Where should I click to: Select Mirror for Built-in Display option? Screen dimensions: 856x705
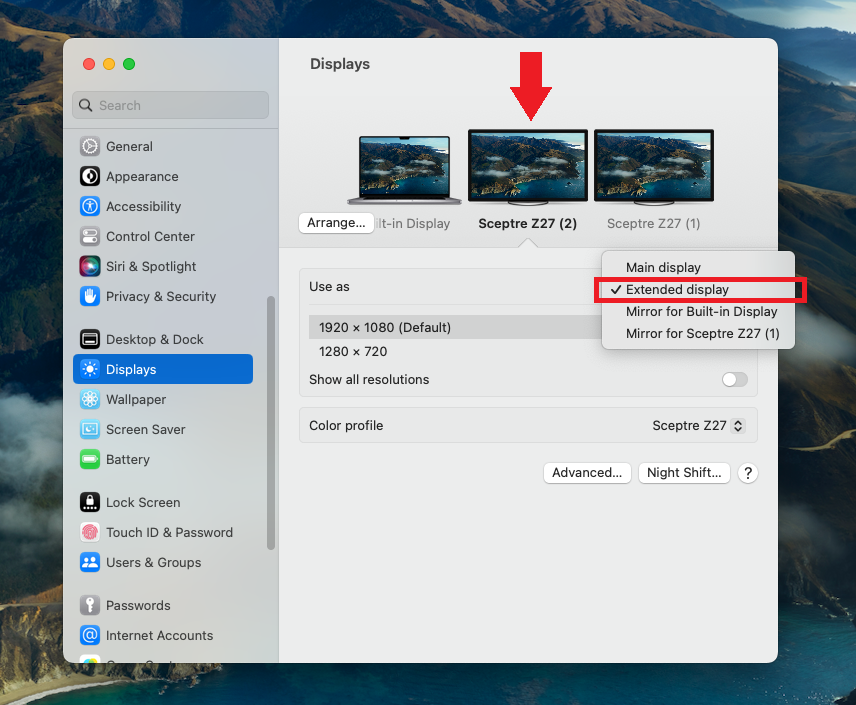click(701, 311)
